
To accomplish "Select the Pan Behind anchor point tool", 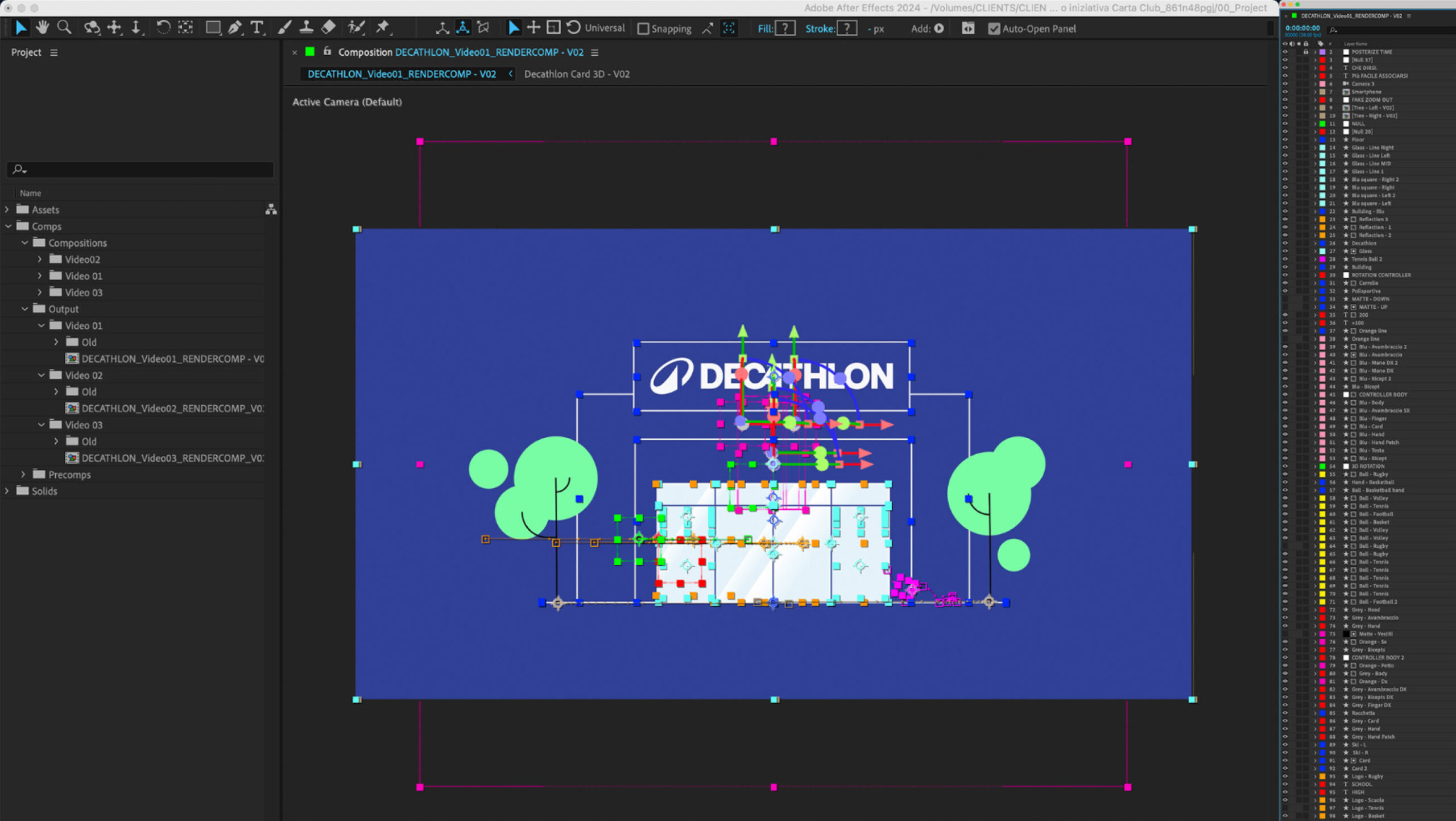I will pyautogui.click(x=185, y=28).
